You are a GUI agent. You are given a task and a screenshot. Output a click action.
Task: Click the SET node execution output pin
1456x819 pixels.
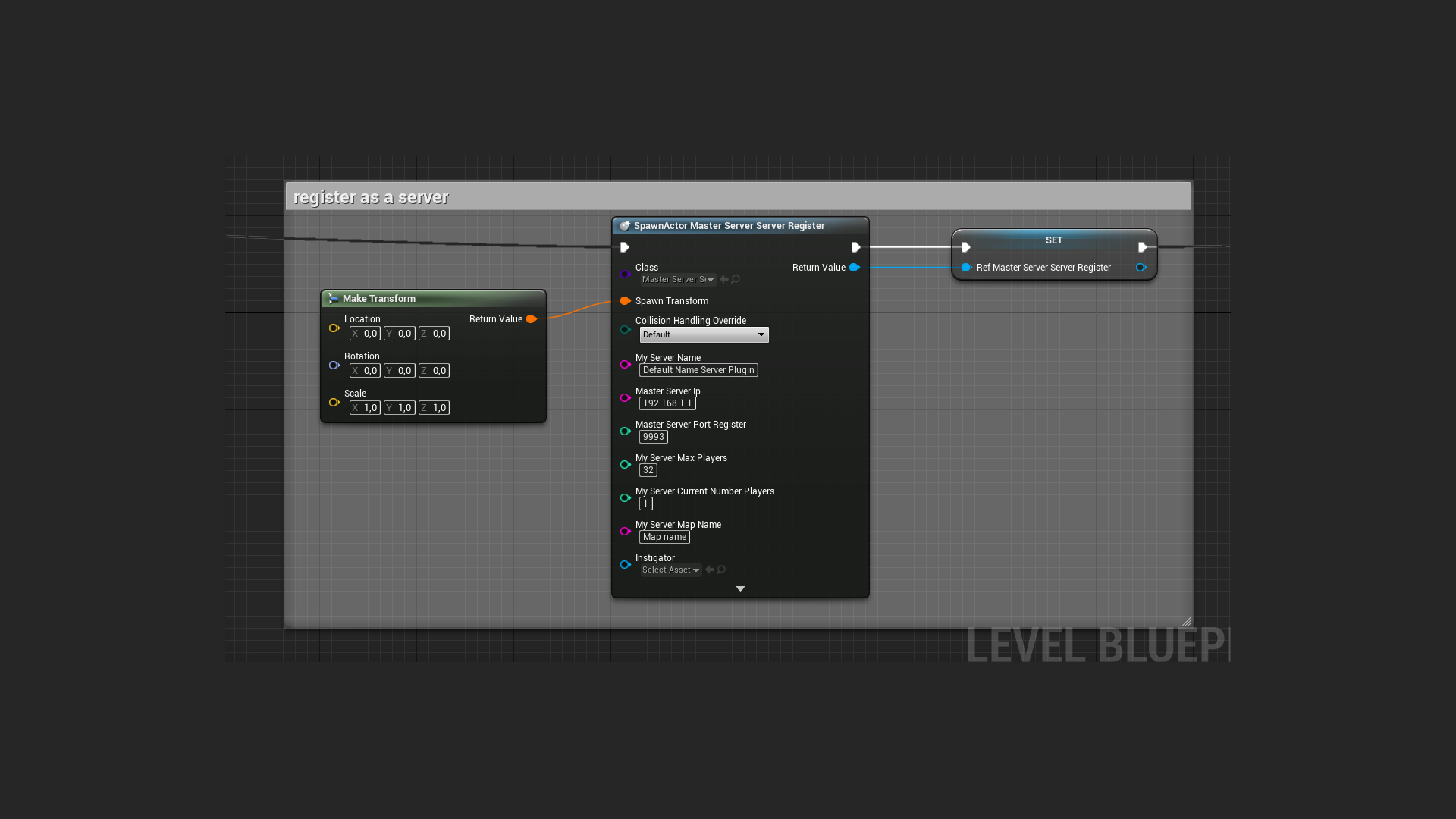coord(1143,247)
